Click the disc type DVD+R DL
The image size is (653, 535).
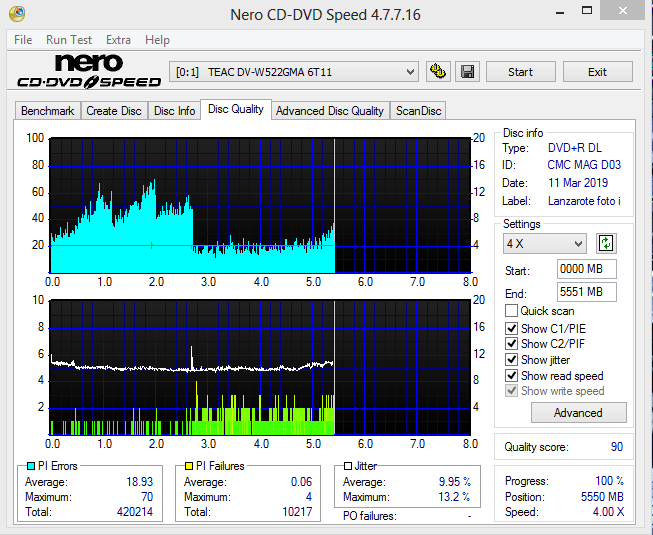pos(575,148)
